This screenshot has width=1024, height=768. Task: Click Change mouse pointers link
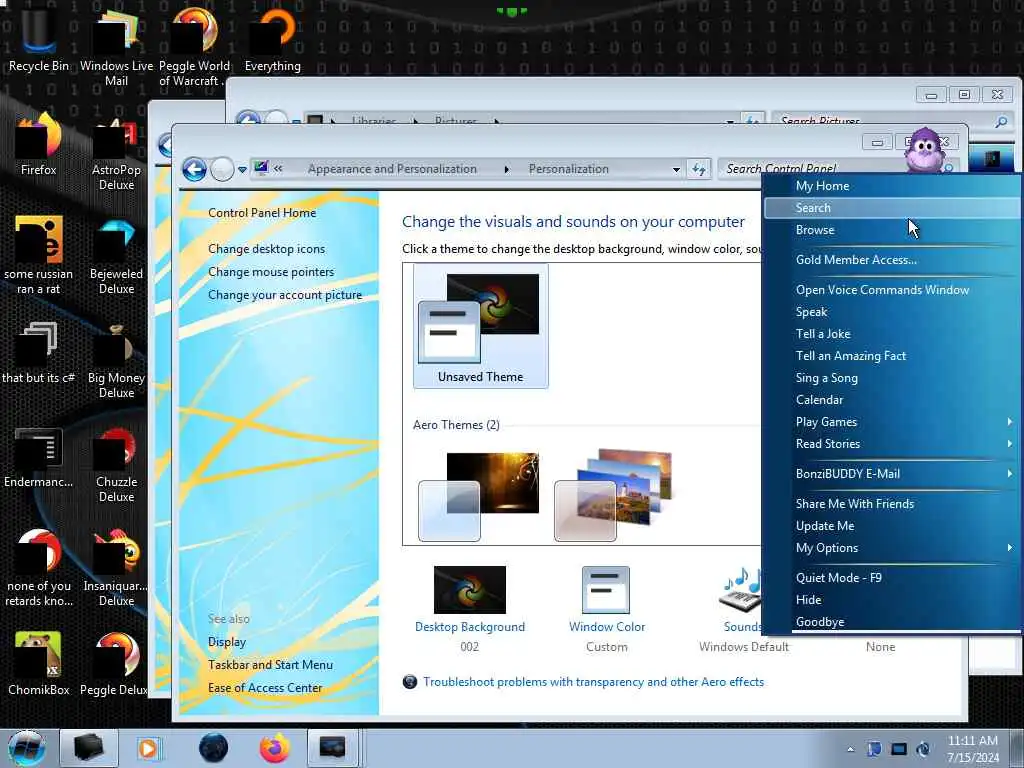pyautogui.click(x=271, y=272)
